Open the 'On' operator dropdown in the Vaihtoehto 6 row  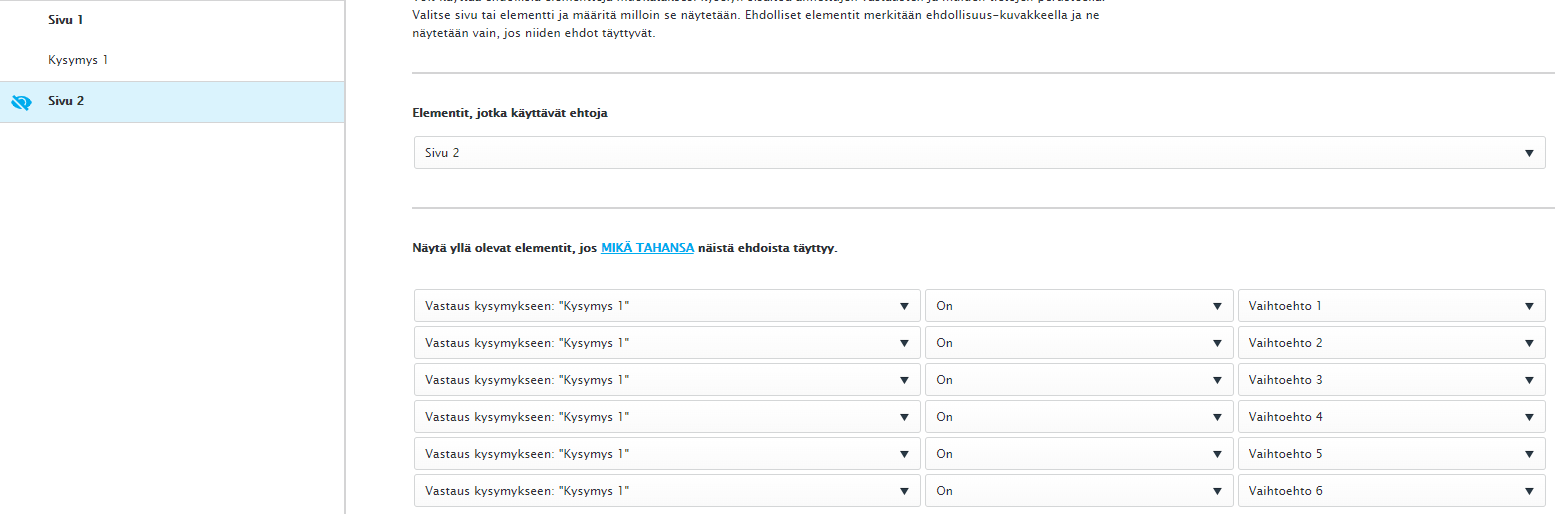pyautogui.click(x=1079, y=491)
